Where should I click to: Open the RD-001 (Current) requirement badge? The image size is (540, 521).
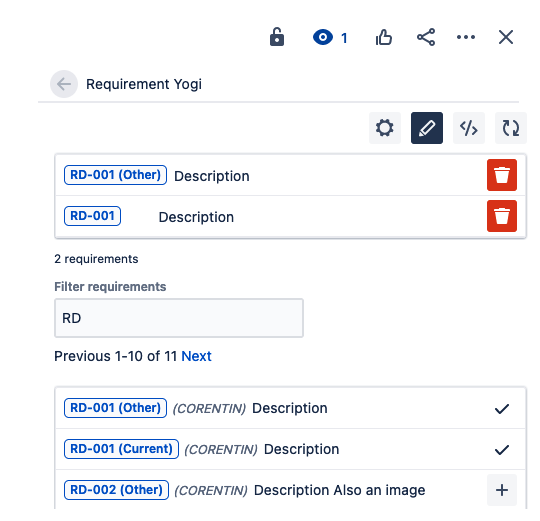[121, 449]
